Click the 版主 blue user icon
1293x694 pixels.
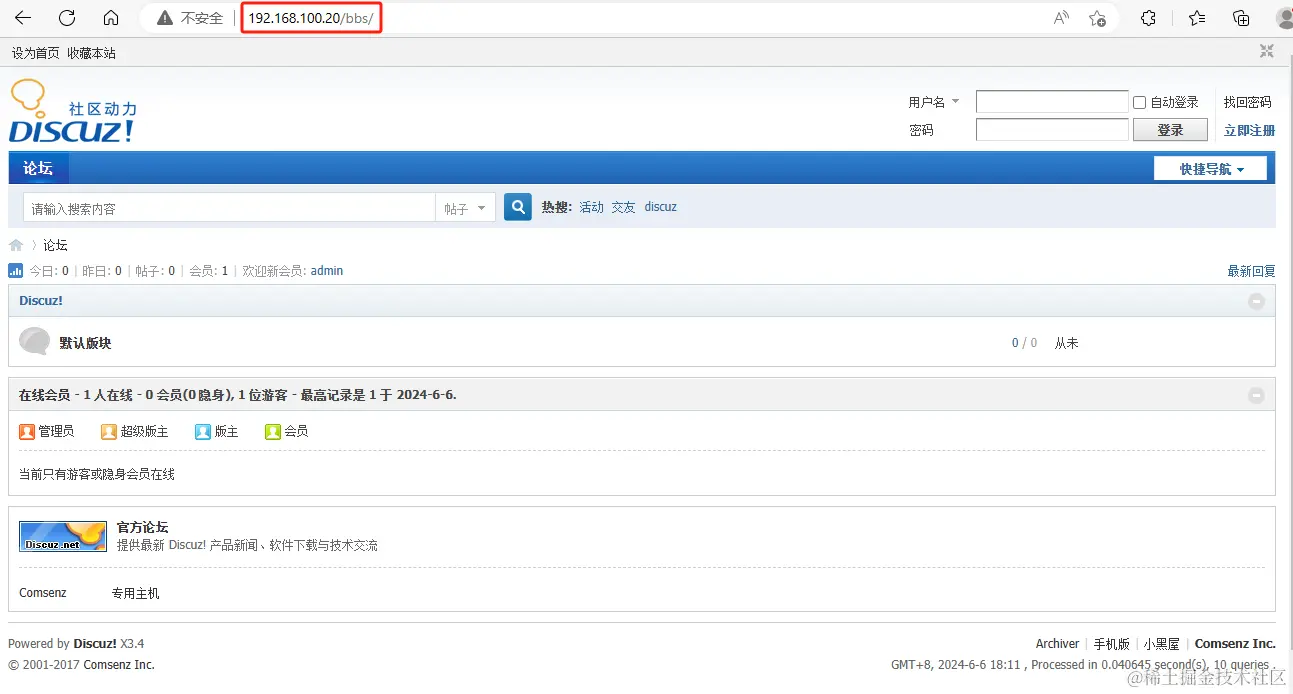point(203,432)
